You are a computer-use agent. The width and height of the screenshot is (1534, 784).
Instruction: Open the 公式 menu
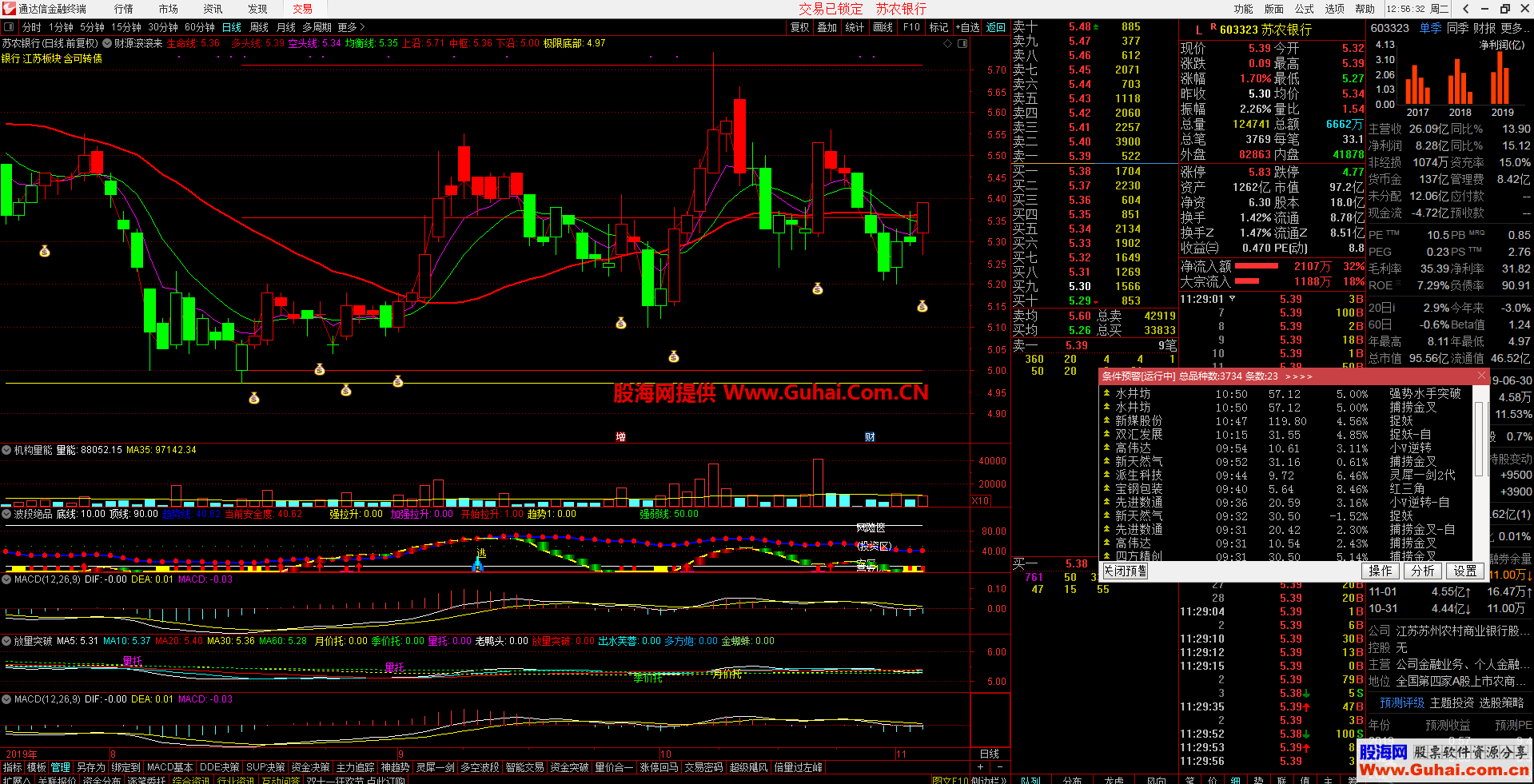1305,9
